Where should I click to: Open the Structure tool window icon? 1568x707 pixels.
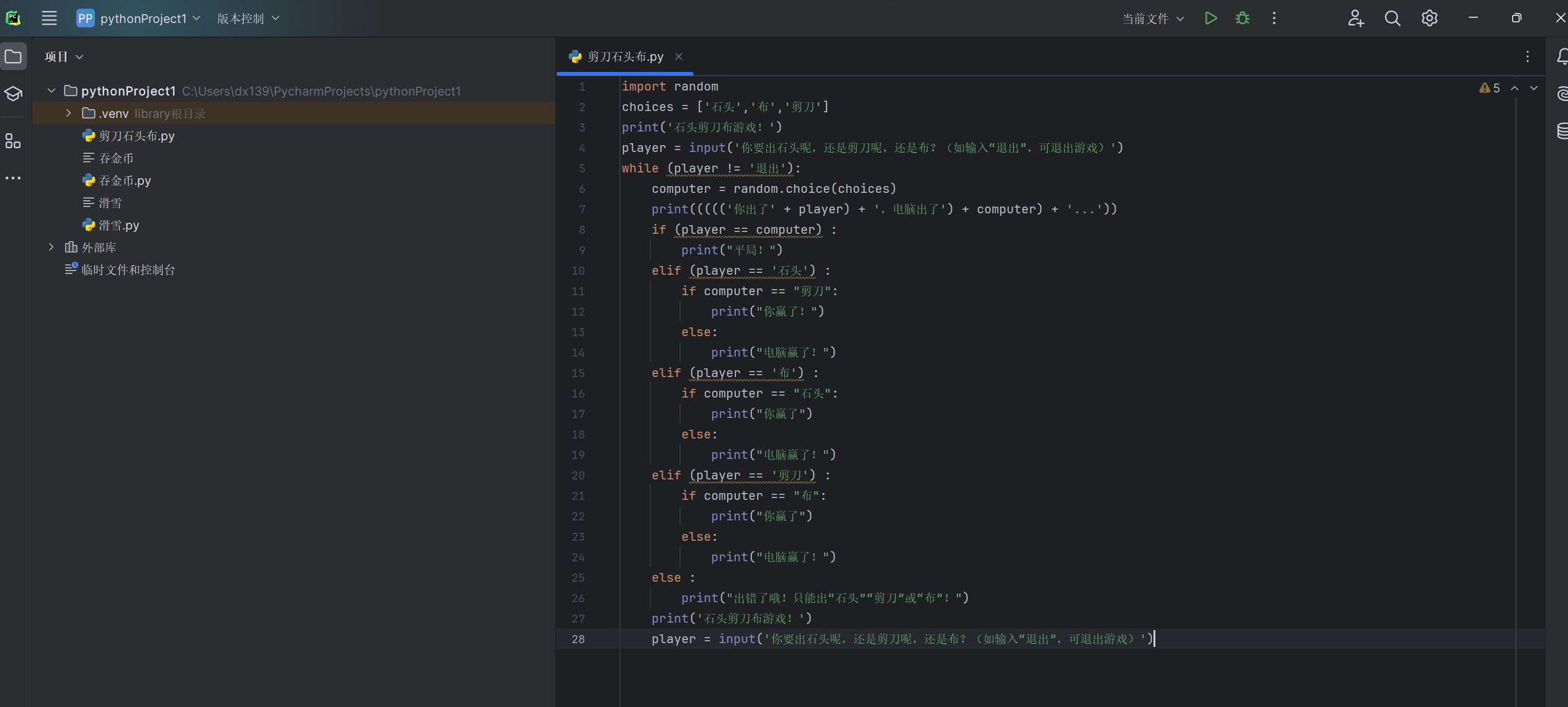point(13,141)
